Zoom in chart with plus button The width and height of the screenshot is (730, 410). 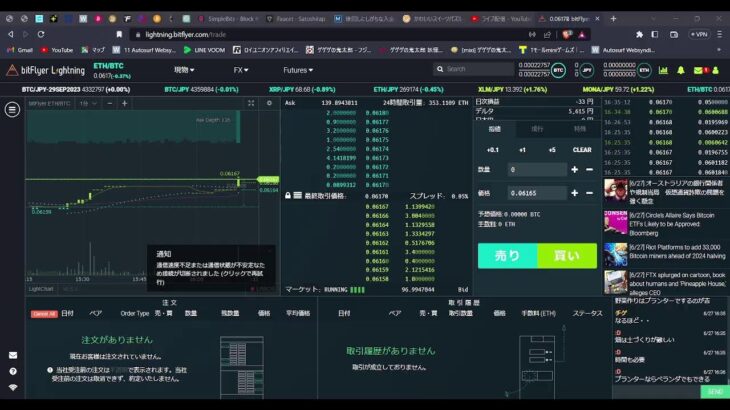point(124,103)
